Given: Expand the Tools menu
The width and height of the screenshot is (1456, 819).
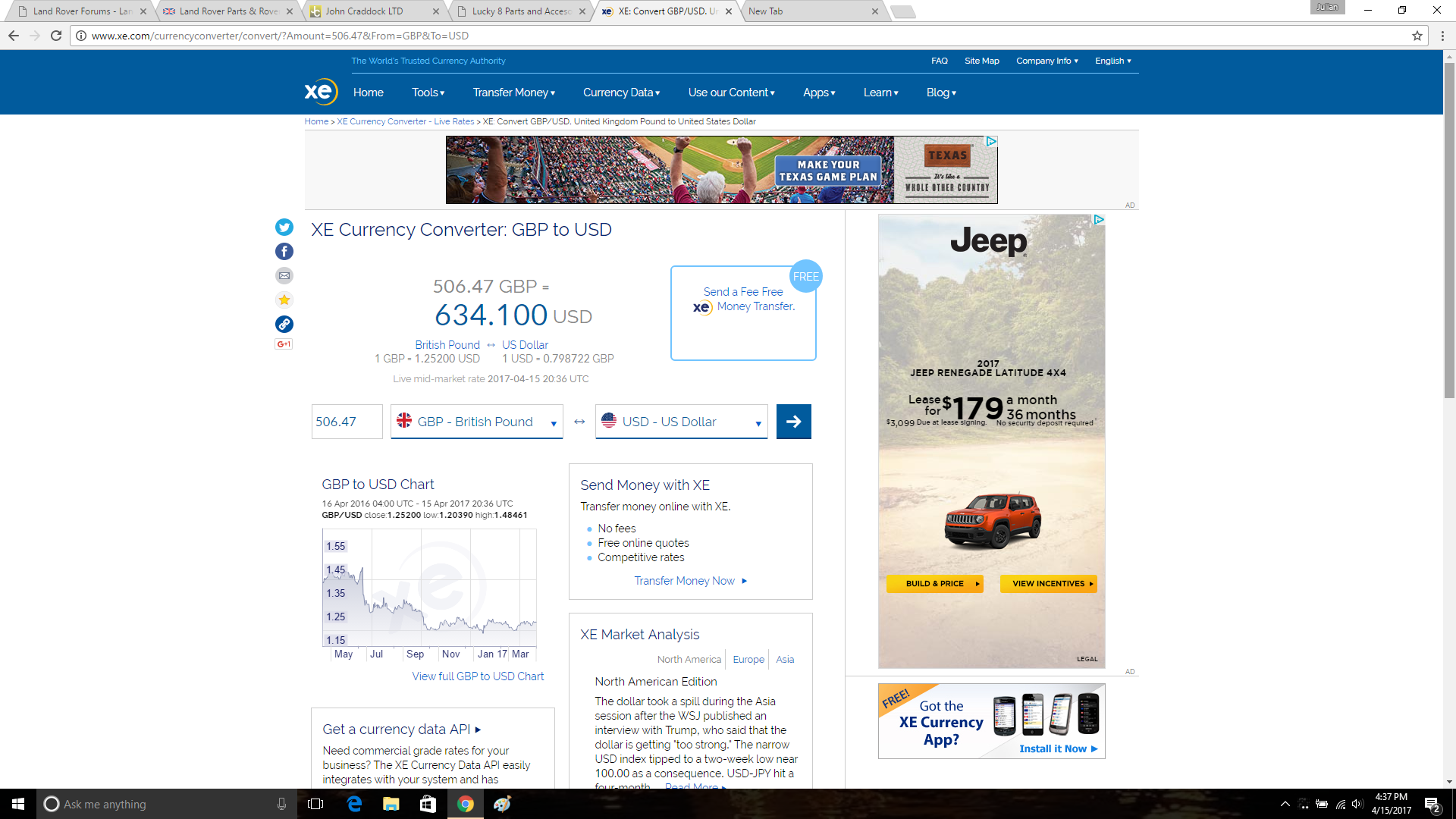Looking at the screenshot, I should [428, 93].
